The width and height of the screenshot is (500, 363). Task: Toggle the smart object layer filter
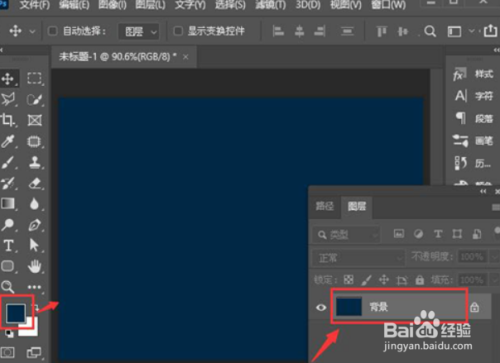[x=477, y=234]
